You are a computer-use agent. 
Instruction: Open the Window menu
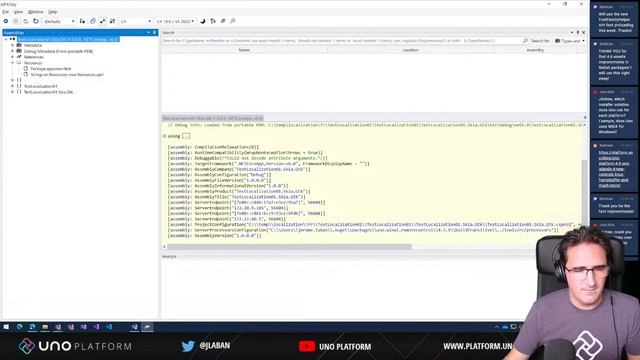(x=36, y=12)
